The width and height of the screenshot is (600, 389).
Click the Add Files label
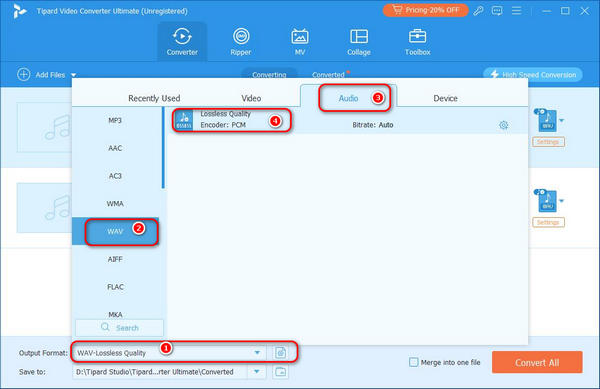click(x=50, y=75)
